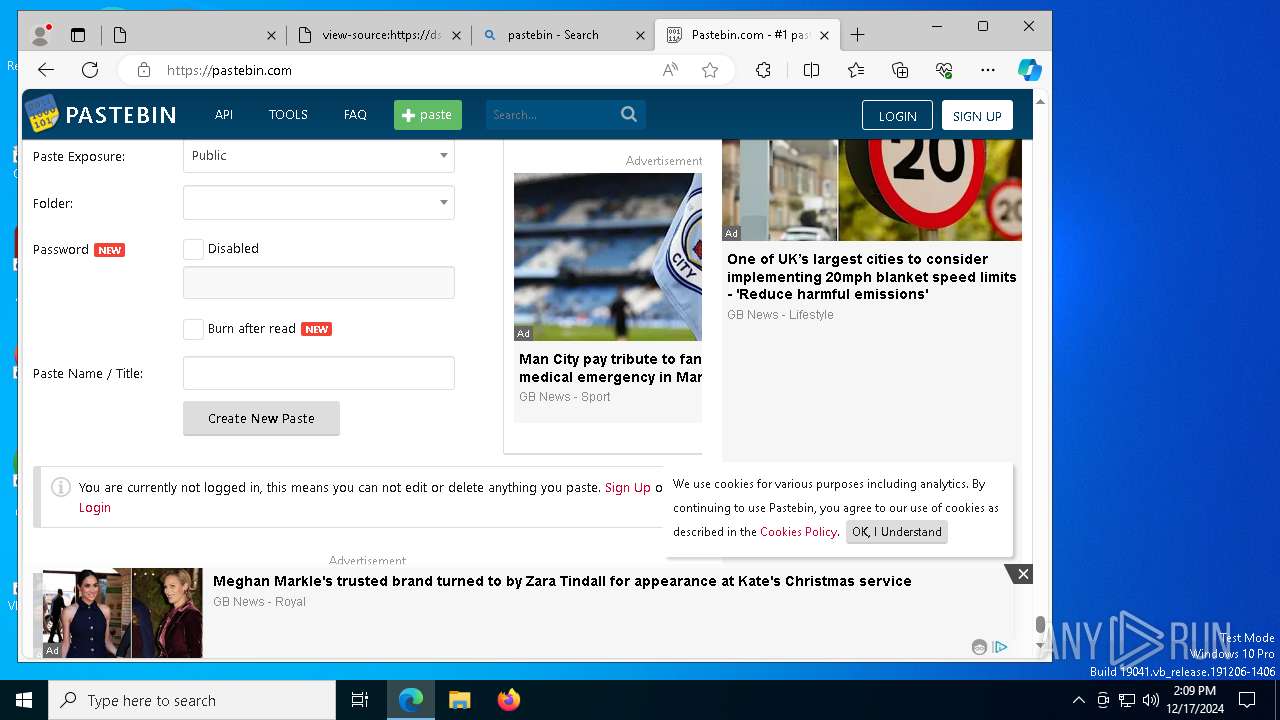
Task: Click the Paste Name / Title field
Action: (318, 373)
